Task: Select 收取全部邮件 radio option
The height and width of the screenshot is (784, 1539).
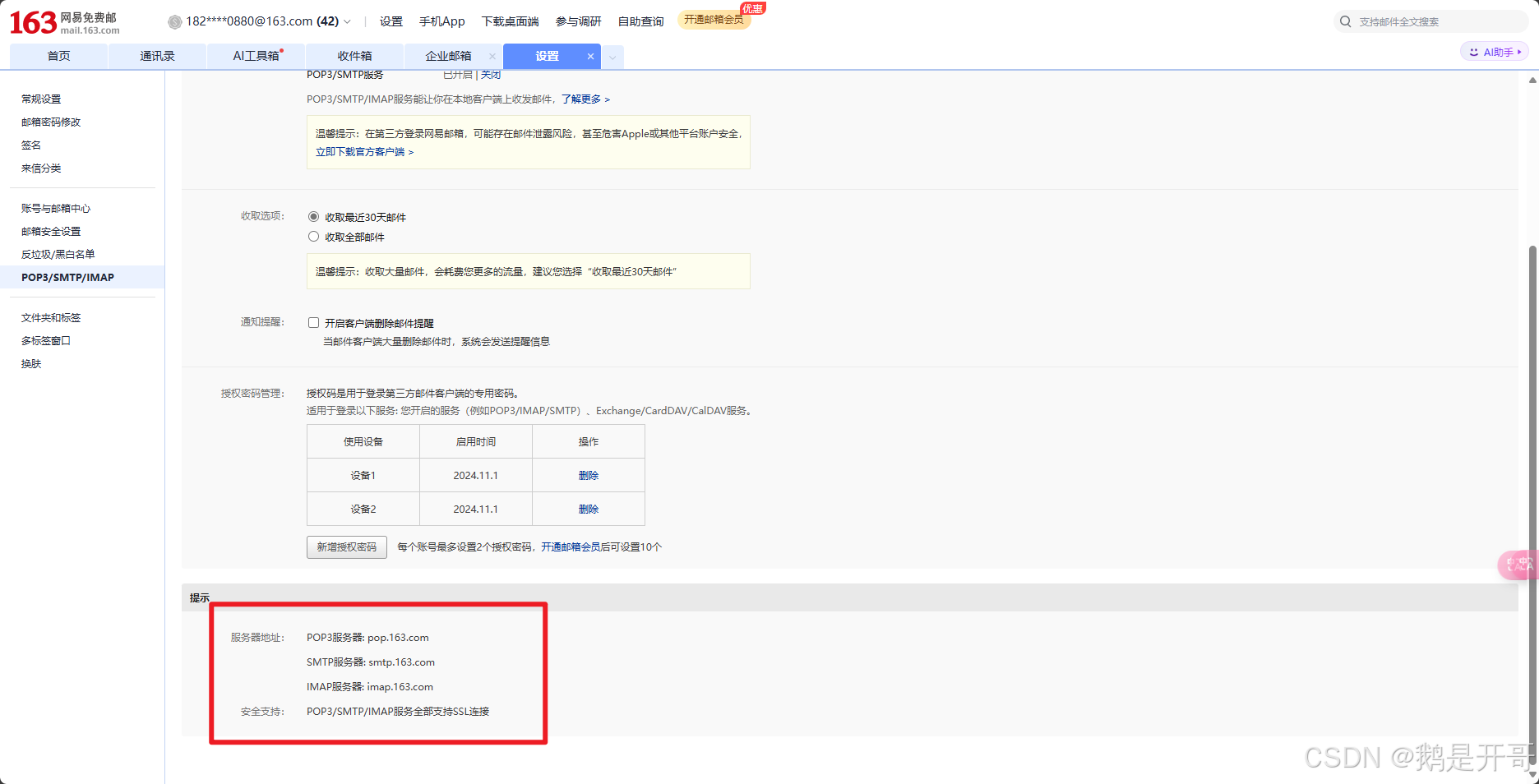Action: [x=313, y=237]
